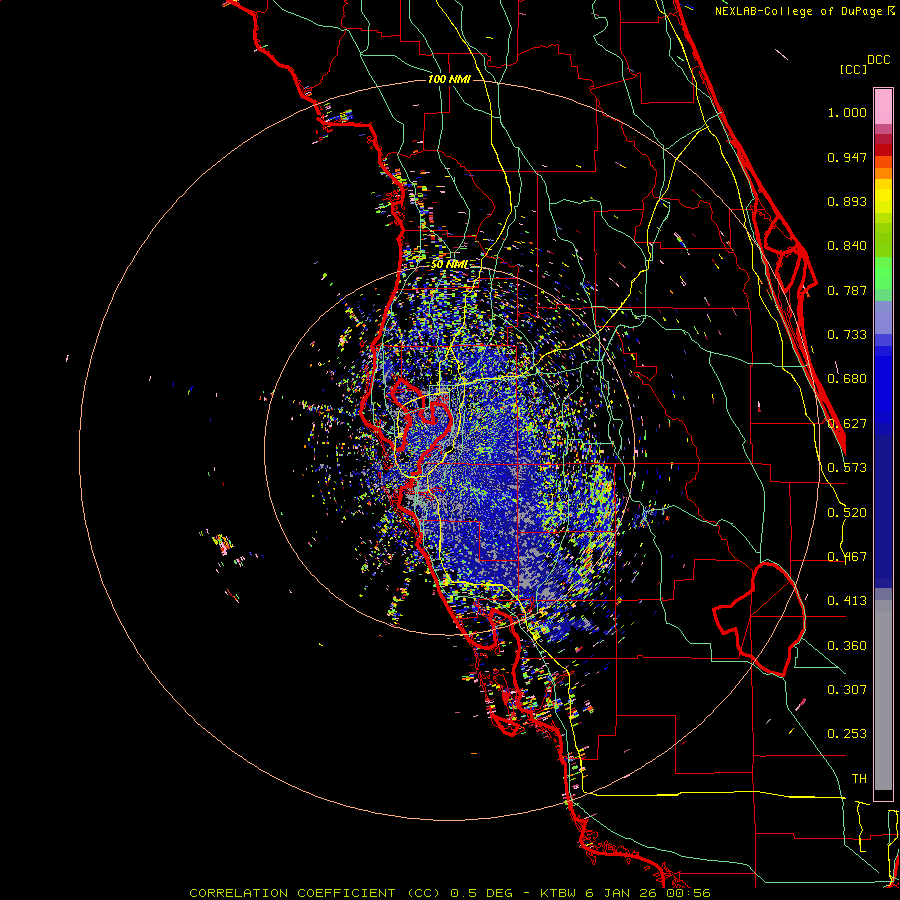
Task: Select the 0.787 scale value
Action: (x=847, y=290)
